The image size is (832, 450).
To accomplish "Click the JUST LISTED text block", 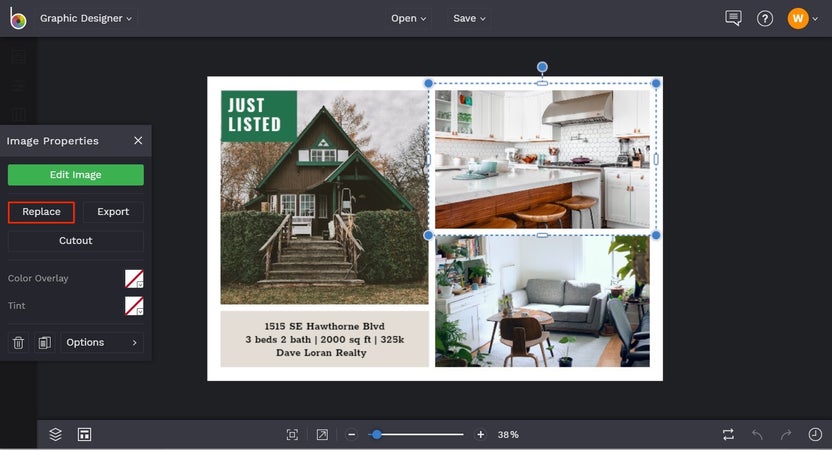I will (x=258, y=116).
